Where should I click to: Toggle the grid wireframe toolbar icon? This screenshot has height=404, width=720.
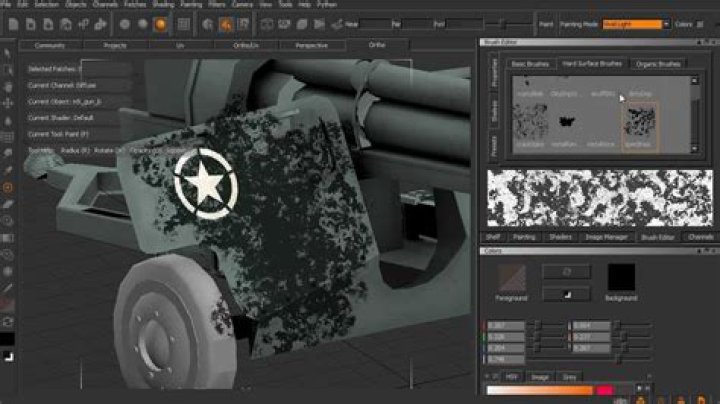tap(184, 24)
